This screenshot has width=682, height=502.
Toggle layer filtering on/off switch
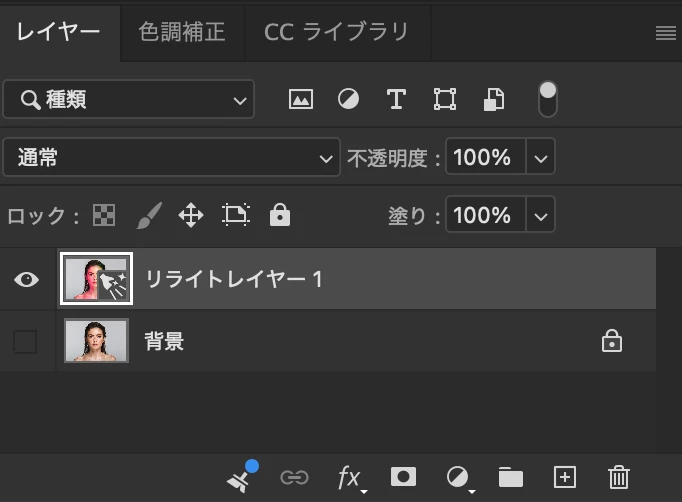pos(548,99)
